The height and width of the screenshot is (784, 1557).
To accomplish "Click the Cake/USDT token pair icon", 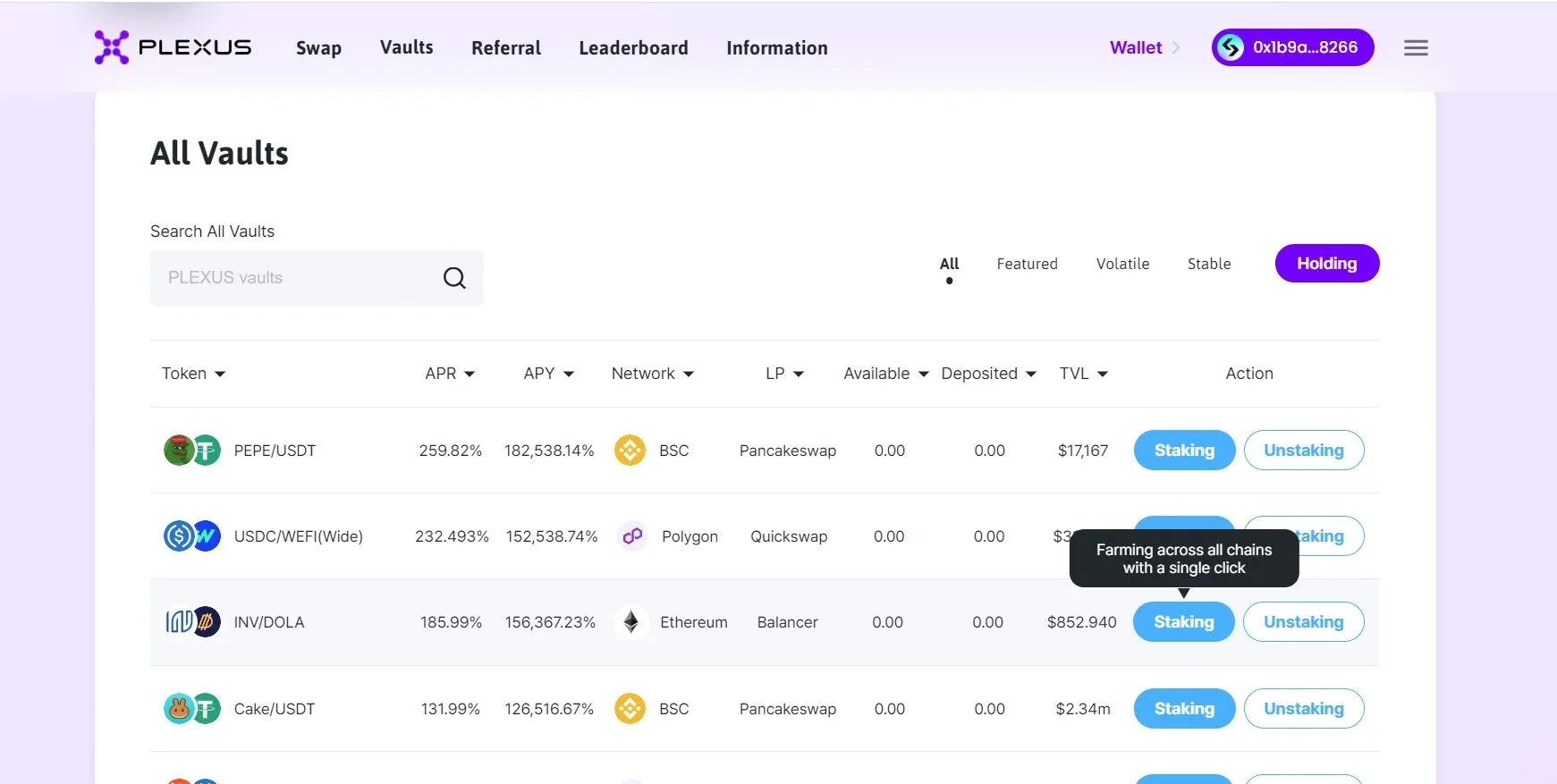I will [x=192, y=709].
